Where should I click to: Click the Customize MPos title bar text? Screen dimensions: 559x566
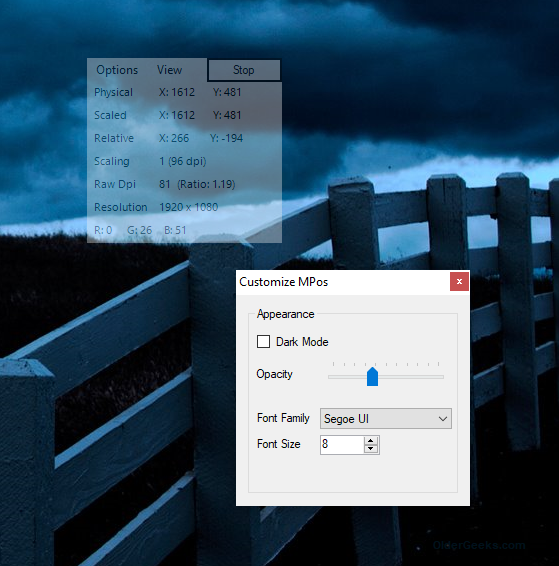tap(283, 282)
